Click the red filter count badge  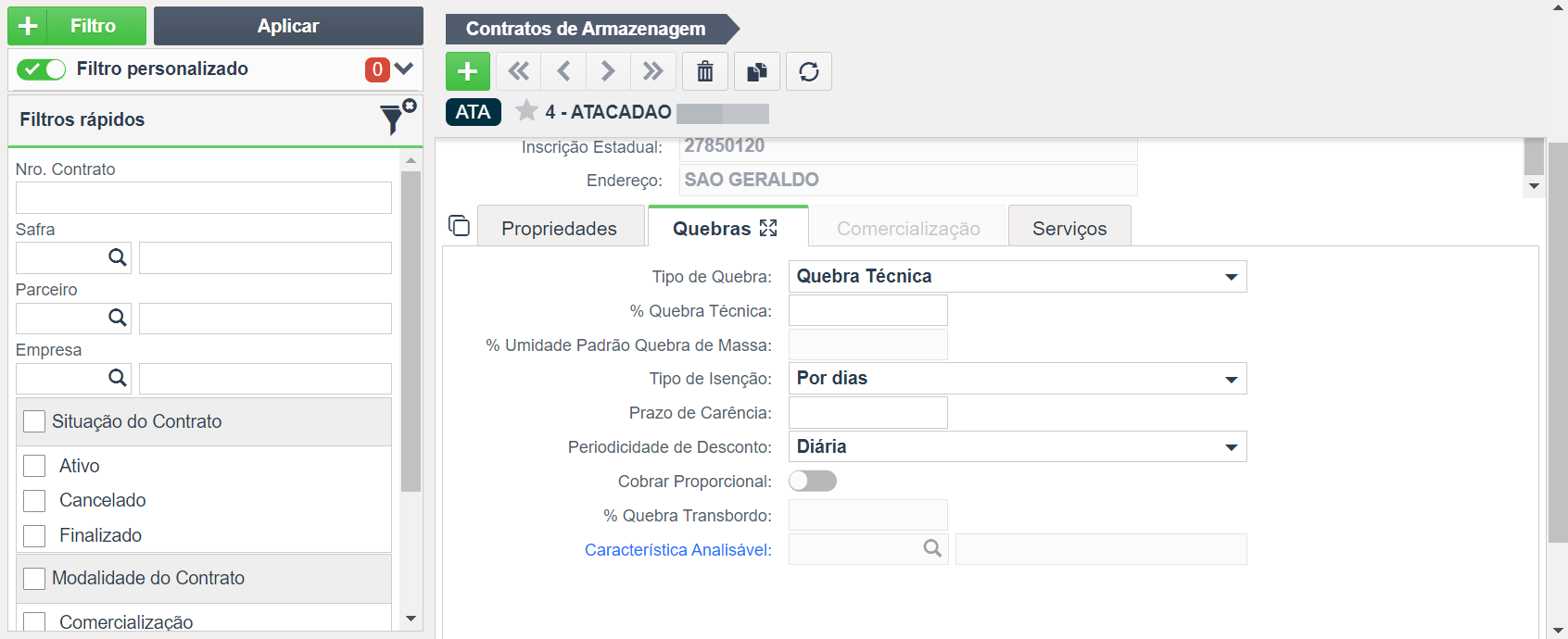point(377,69)
